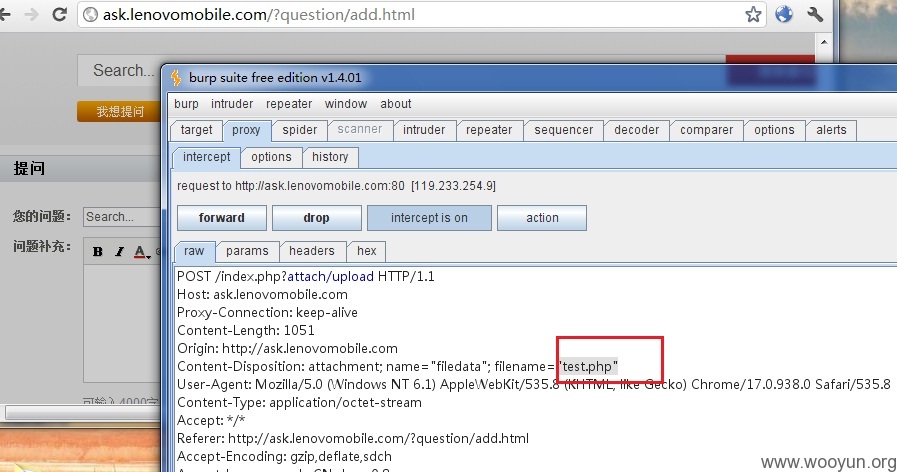
Task: Click the Content-Length: 1051 line
Action: pyautogui.click(x=245, y=330)
